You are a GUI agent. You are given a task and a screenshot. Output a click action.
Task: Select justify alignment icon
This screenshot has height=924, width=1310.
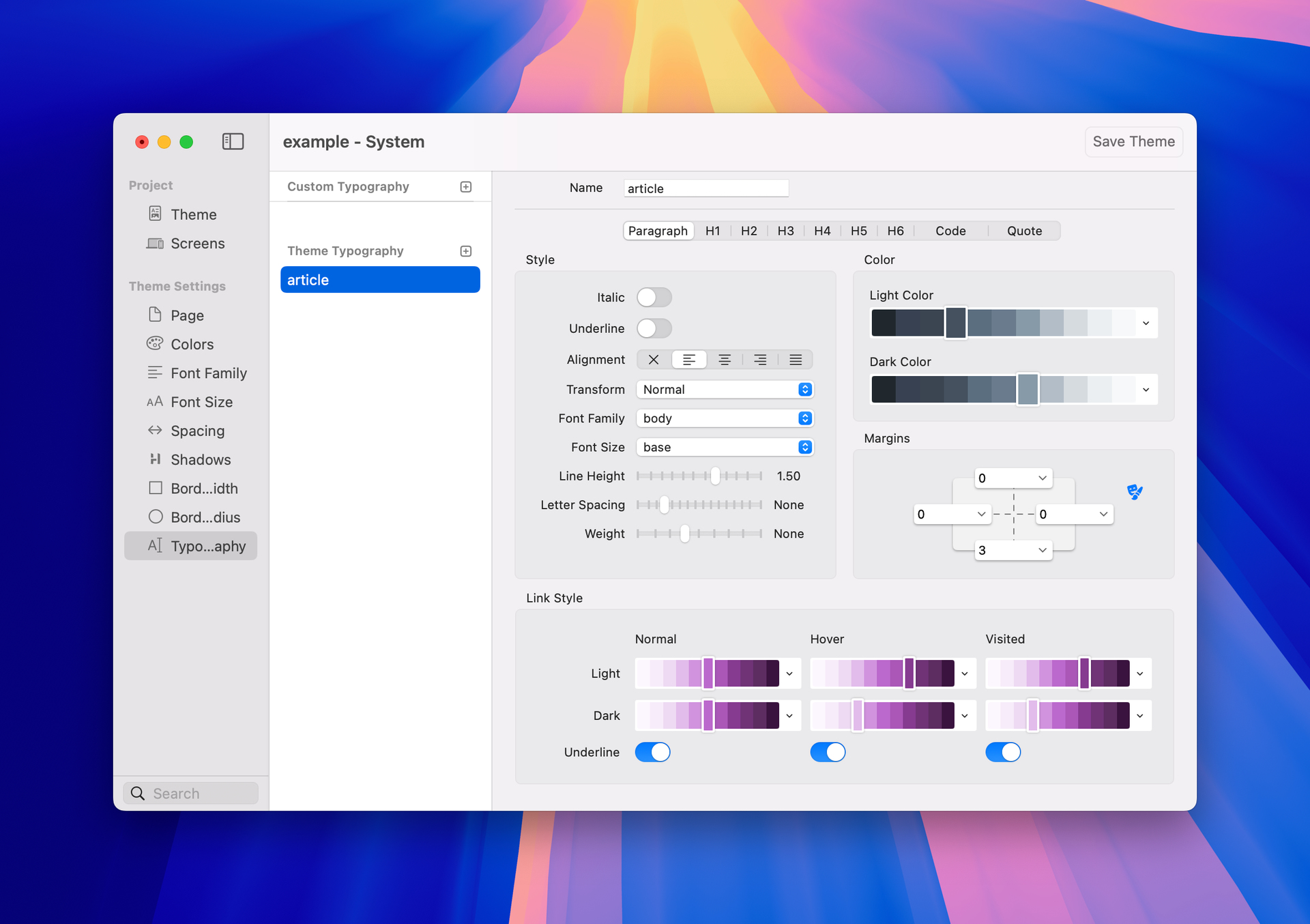tap(796, 360)
